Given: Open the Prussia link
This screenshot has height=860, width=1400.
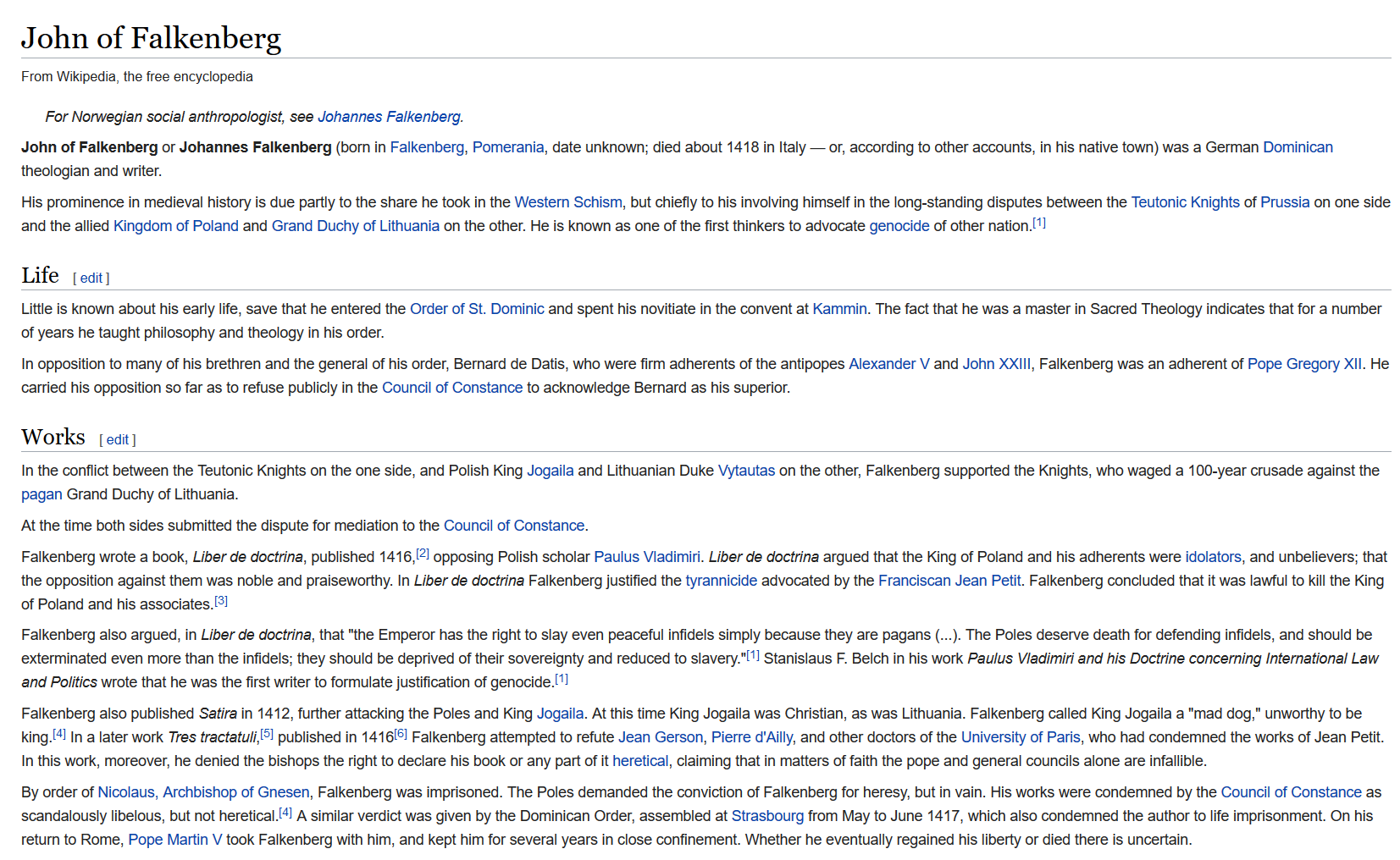Looking at the screenshot, I should coord(1285,202).
